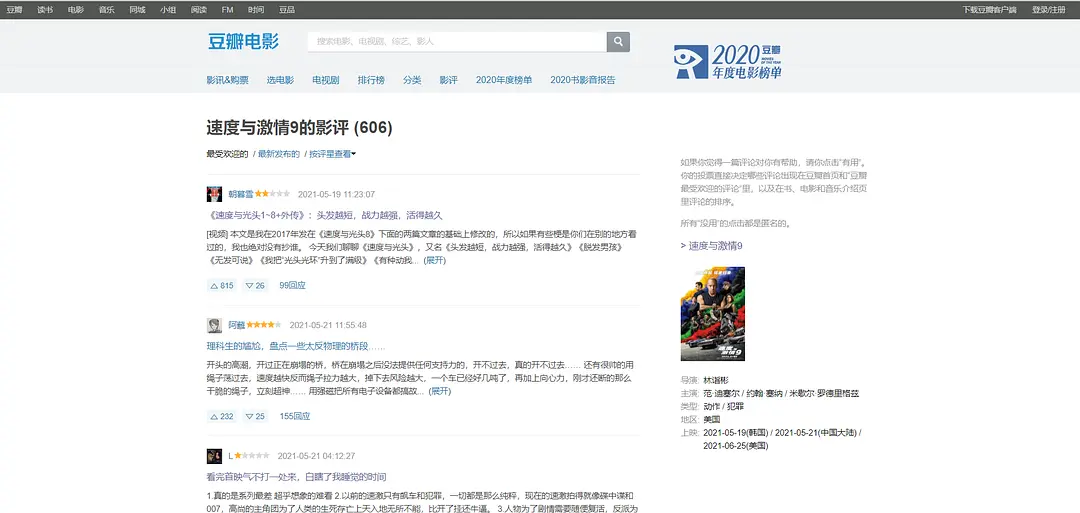
Task: Go to 分类 tab
Action: point(413,80)
